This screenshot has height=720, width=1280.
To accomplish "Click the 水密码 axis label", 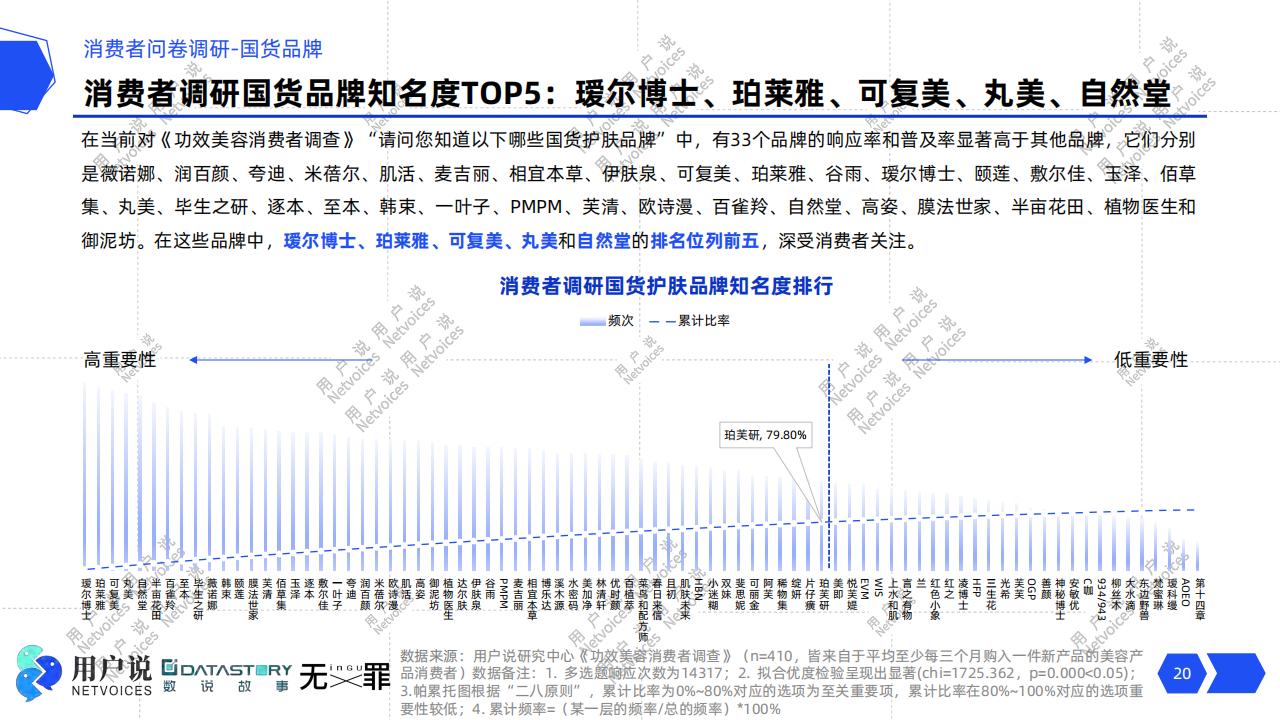I will [x=573, y=594].
